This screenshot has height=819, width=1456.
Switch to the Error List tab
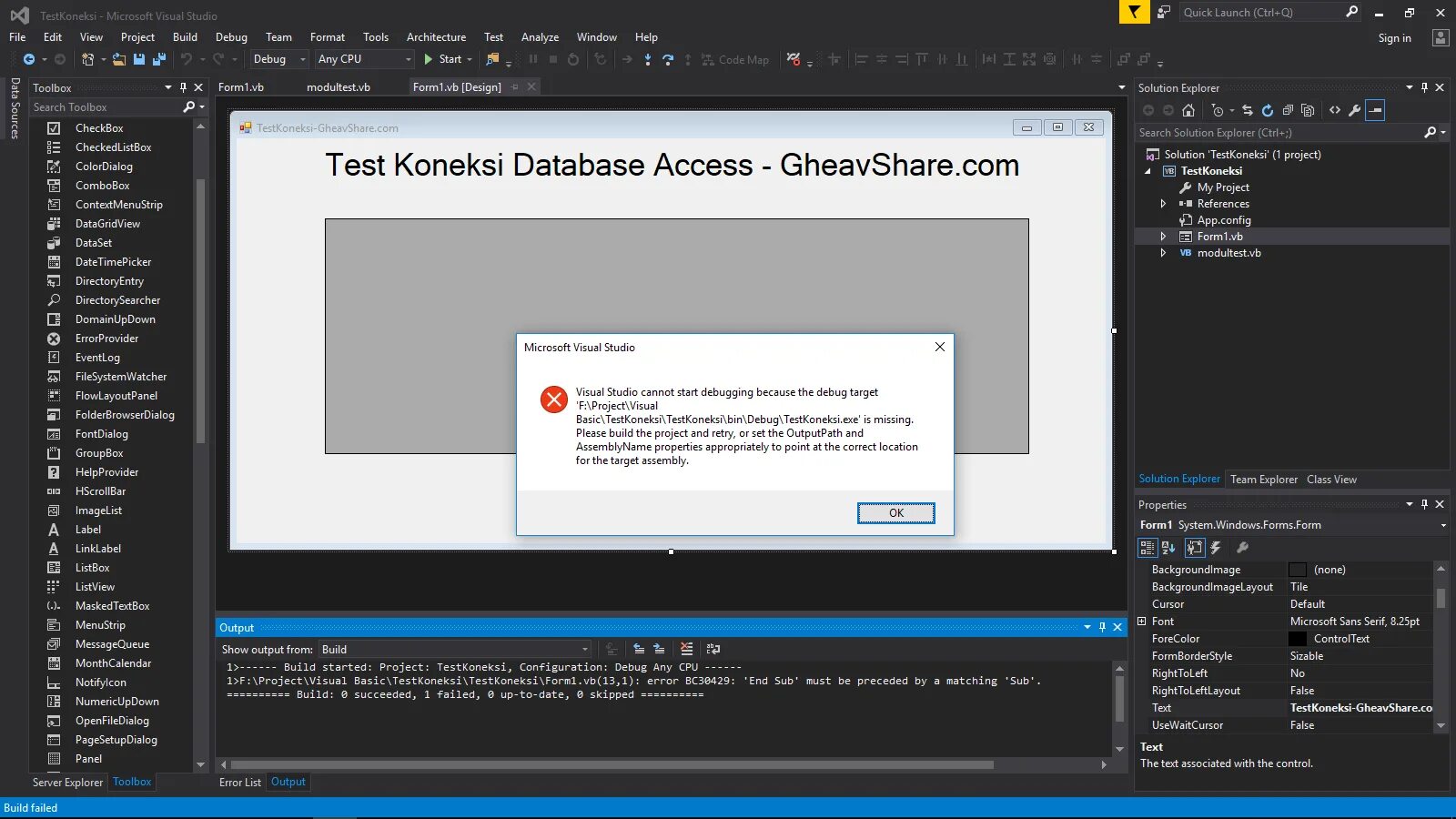coord(240,783)
